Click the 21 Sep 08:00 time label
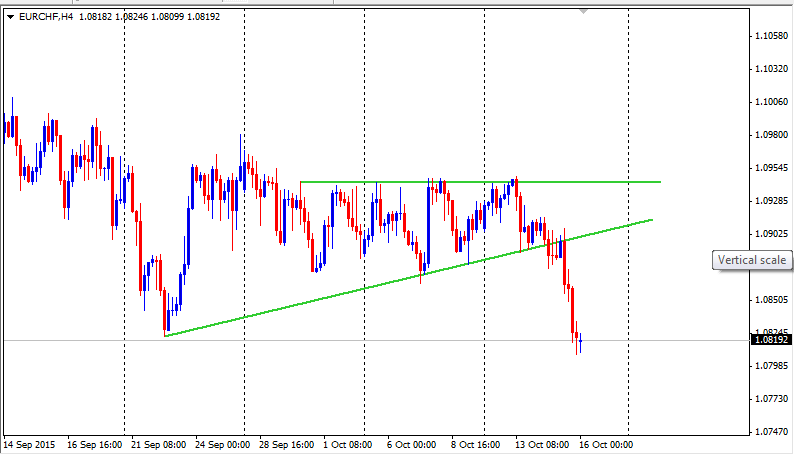Image resolution: width=794 pixels, height=455 pixels. pos(158,445)
